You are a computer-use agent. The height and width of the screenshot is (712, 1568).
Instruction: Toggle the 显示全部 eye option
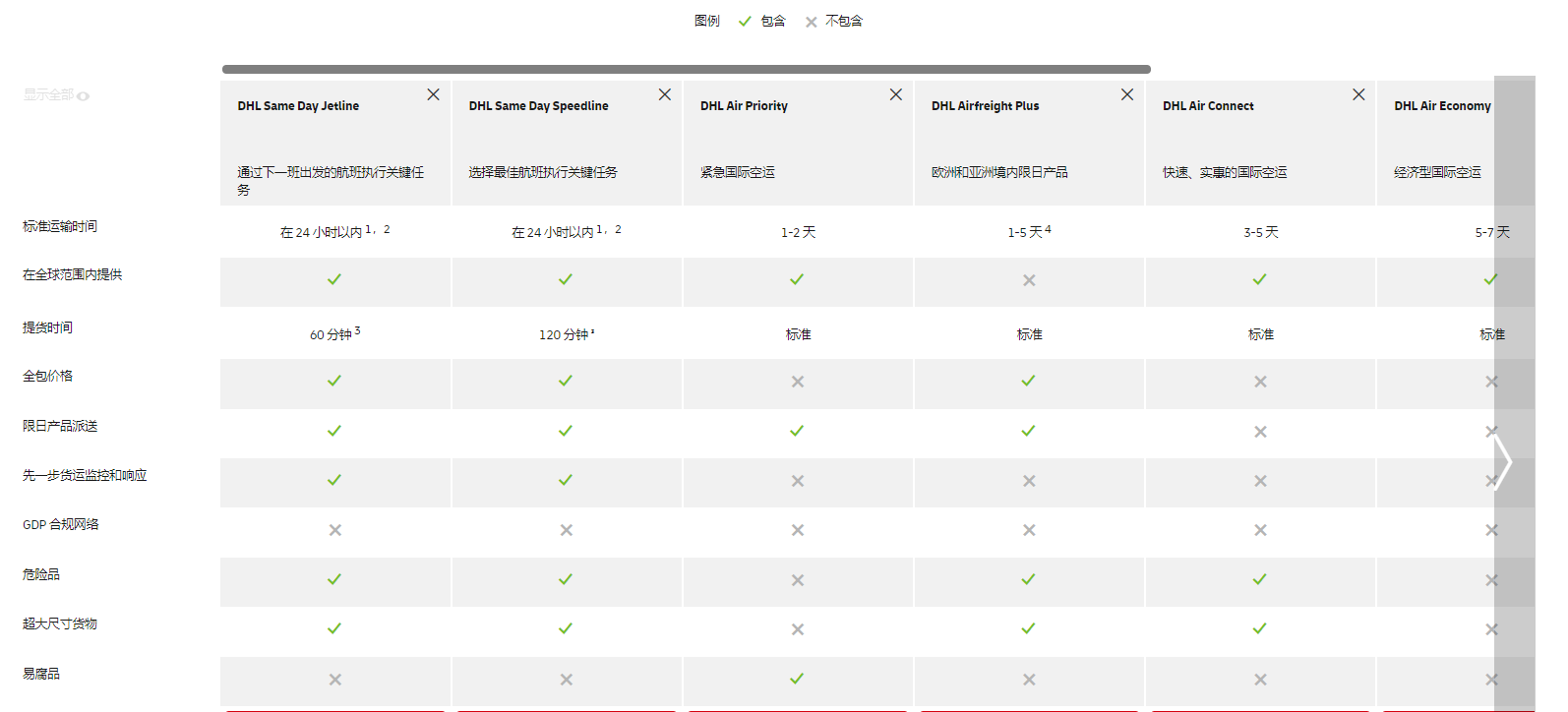tap(56, 95)
